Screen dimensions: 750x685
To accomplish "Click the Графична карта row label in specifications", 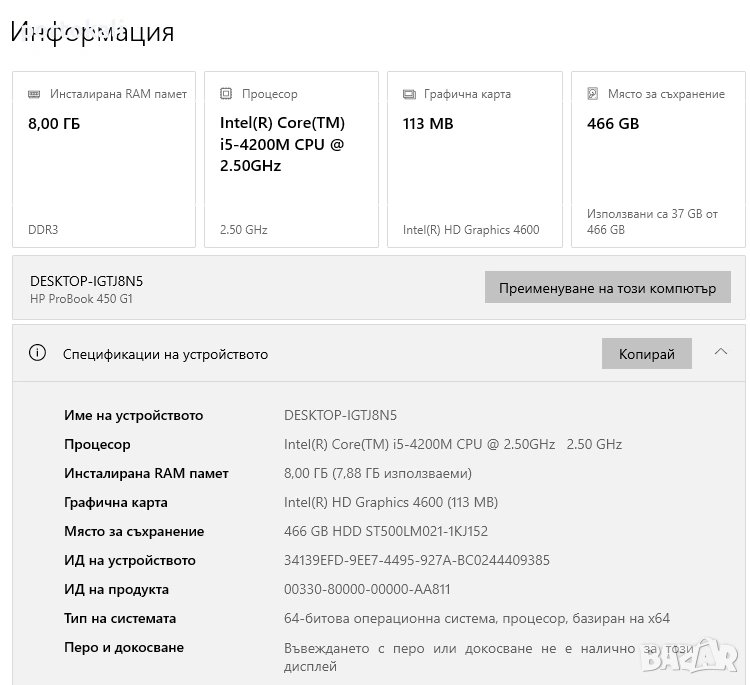I will tap(116, 502).
